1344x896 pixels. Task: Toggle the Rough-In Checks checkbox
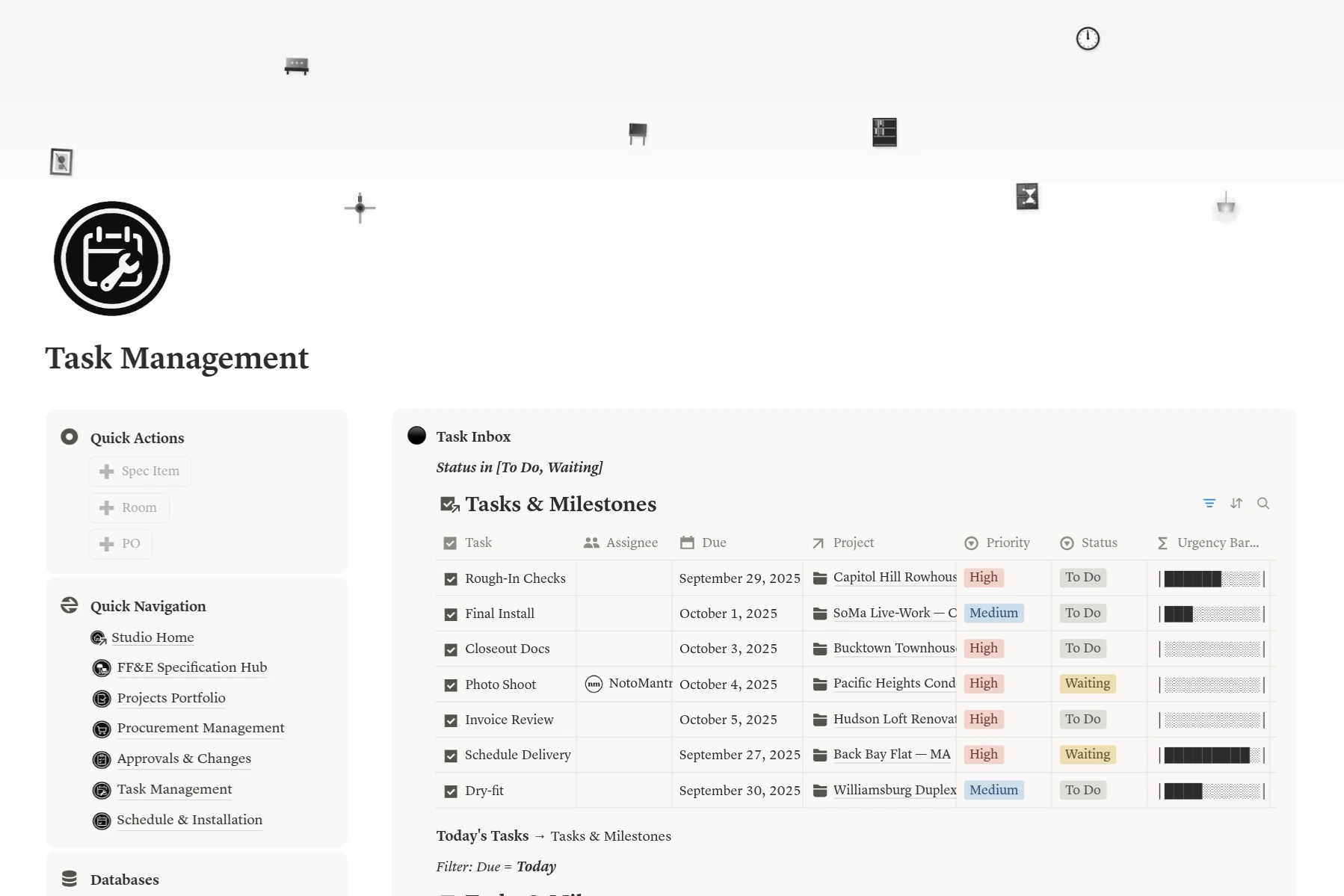pos(451,579)
